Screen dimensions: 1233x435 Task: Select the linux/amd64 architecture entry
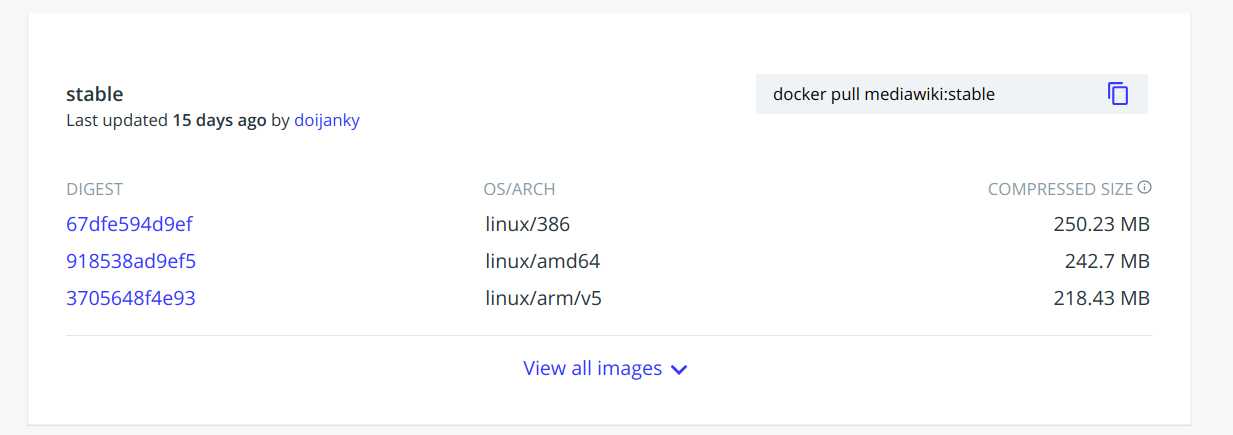[542, 261]
